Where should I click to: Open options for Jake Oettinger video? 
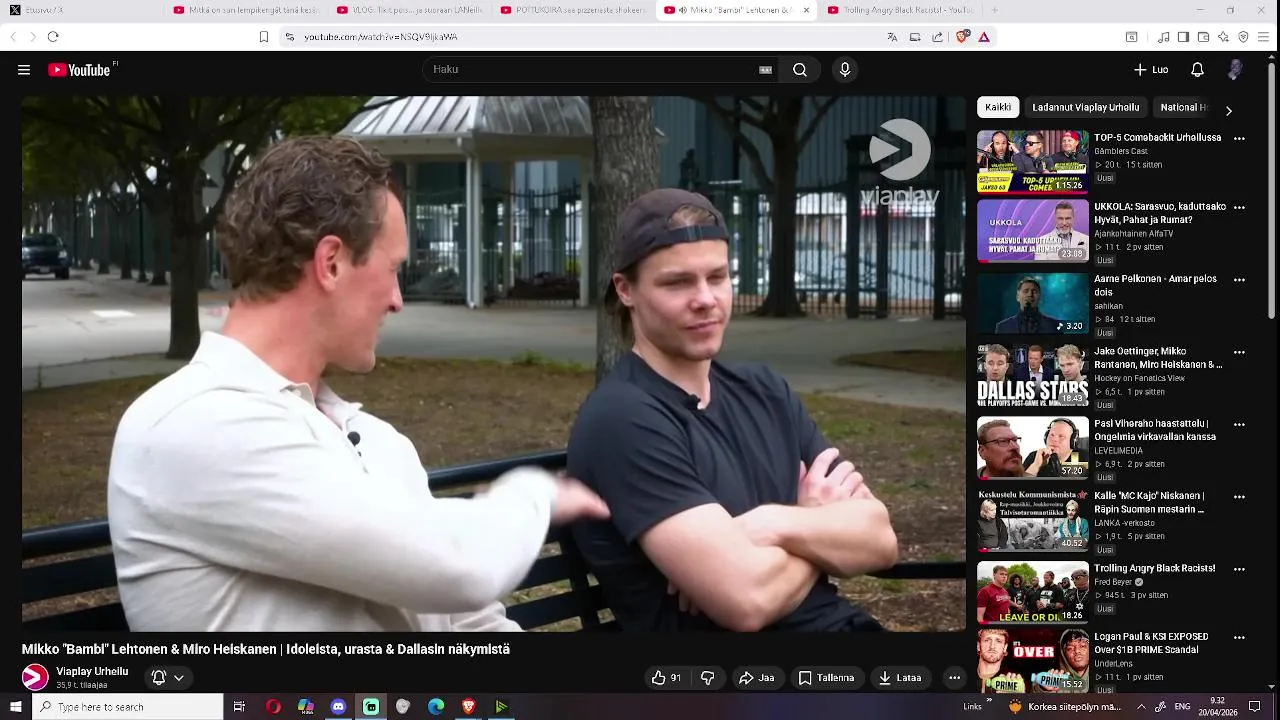(1239, 352)
